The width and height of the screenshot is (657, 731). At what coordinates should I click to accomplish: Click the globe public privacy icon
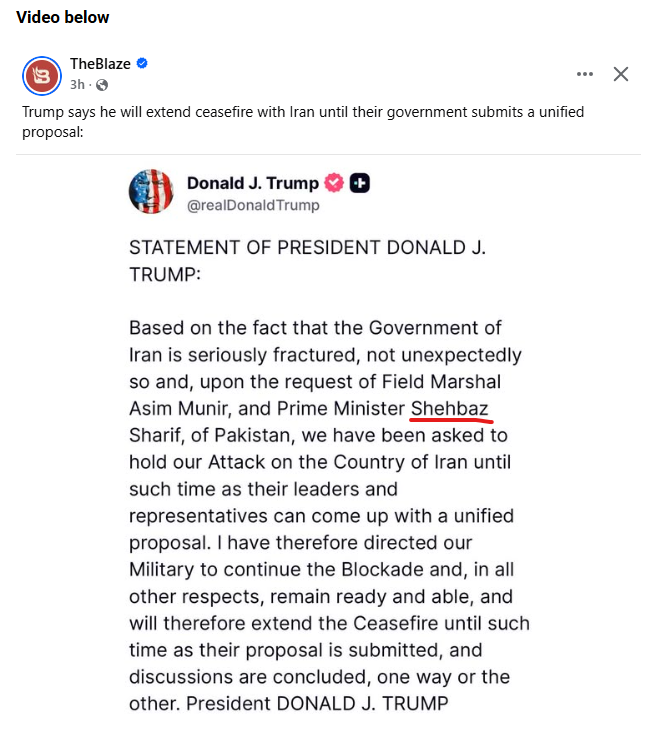101,85
